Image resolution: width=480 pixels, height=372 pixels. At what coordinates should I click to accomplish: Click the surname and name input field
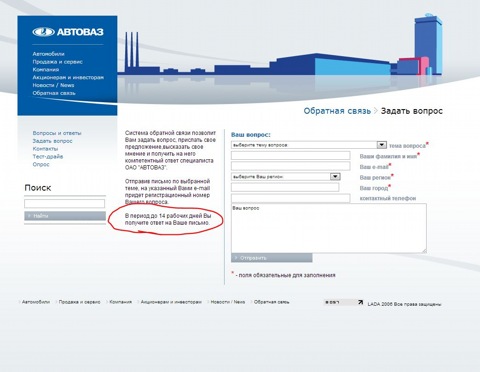[290, 156]
